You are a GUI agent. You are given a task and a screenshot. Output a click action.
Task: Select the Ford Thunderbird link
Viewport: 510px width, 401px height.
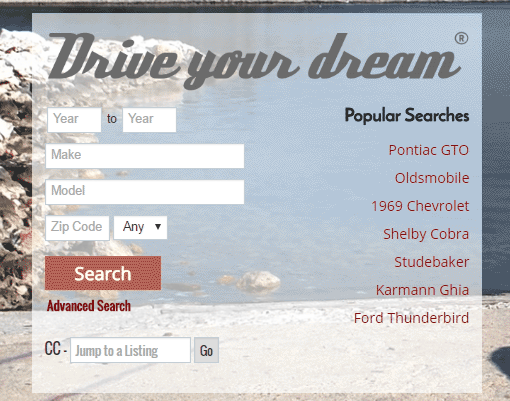pyautogui.click(x=411, y=318)
